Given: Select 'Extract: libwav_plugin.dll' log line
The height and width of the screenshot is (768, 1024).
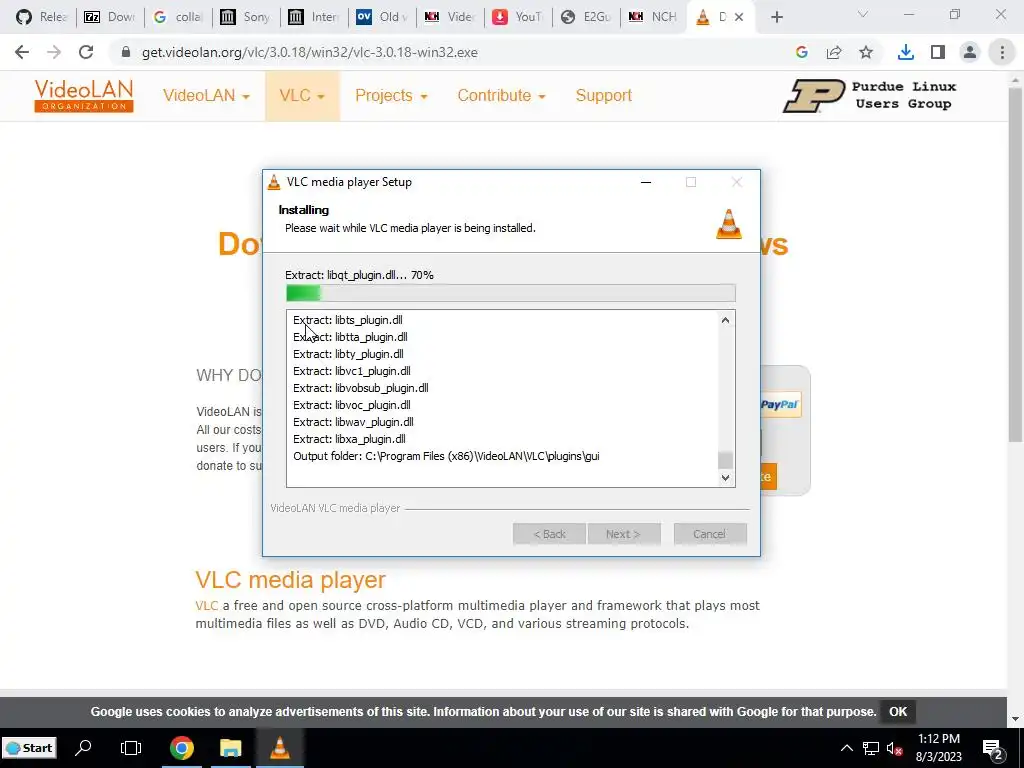Looking at the screenshot, I should coord(353,422).
